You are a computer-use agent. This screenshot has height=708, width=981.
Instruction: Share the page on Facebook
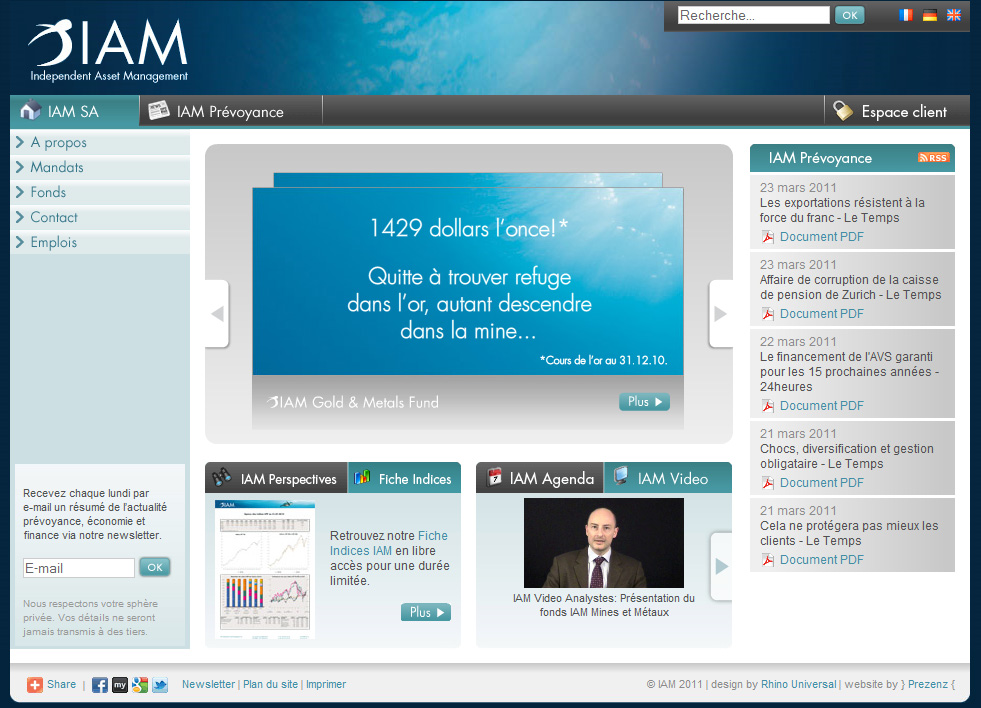coord(99,685)
